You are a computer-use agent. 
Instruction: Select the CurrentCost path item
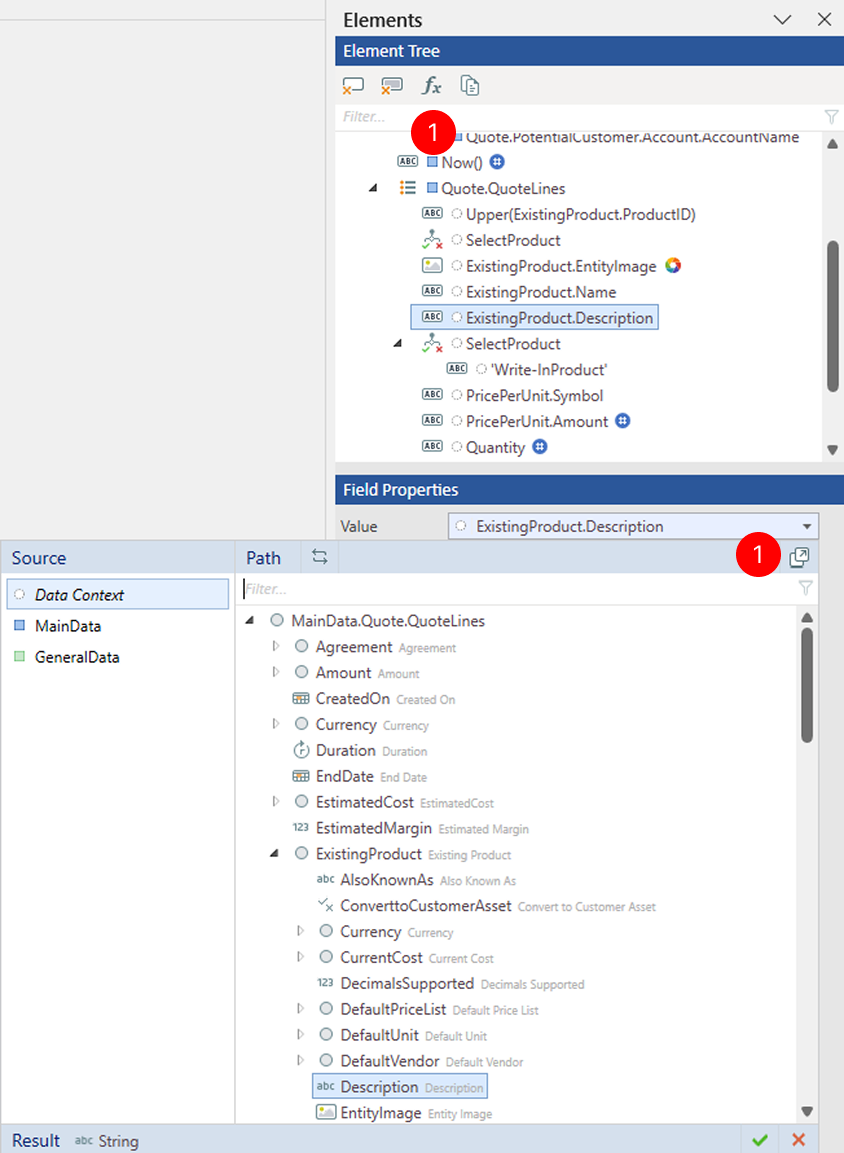point(380,957)
